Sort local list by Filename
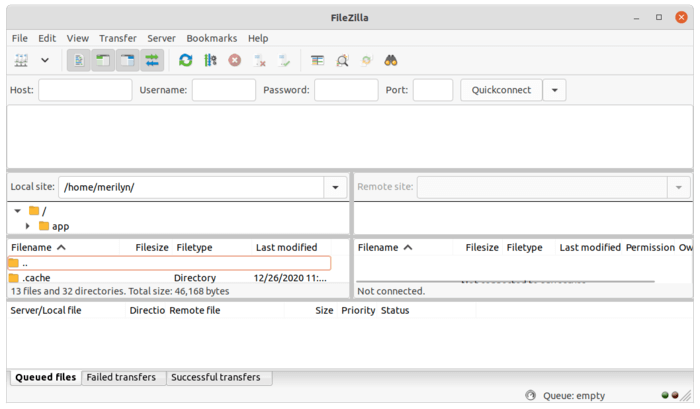Viewport: 700px width, 409px height. point(63,247)
